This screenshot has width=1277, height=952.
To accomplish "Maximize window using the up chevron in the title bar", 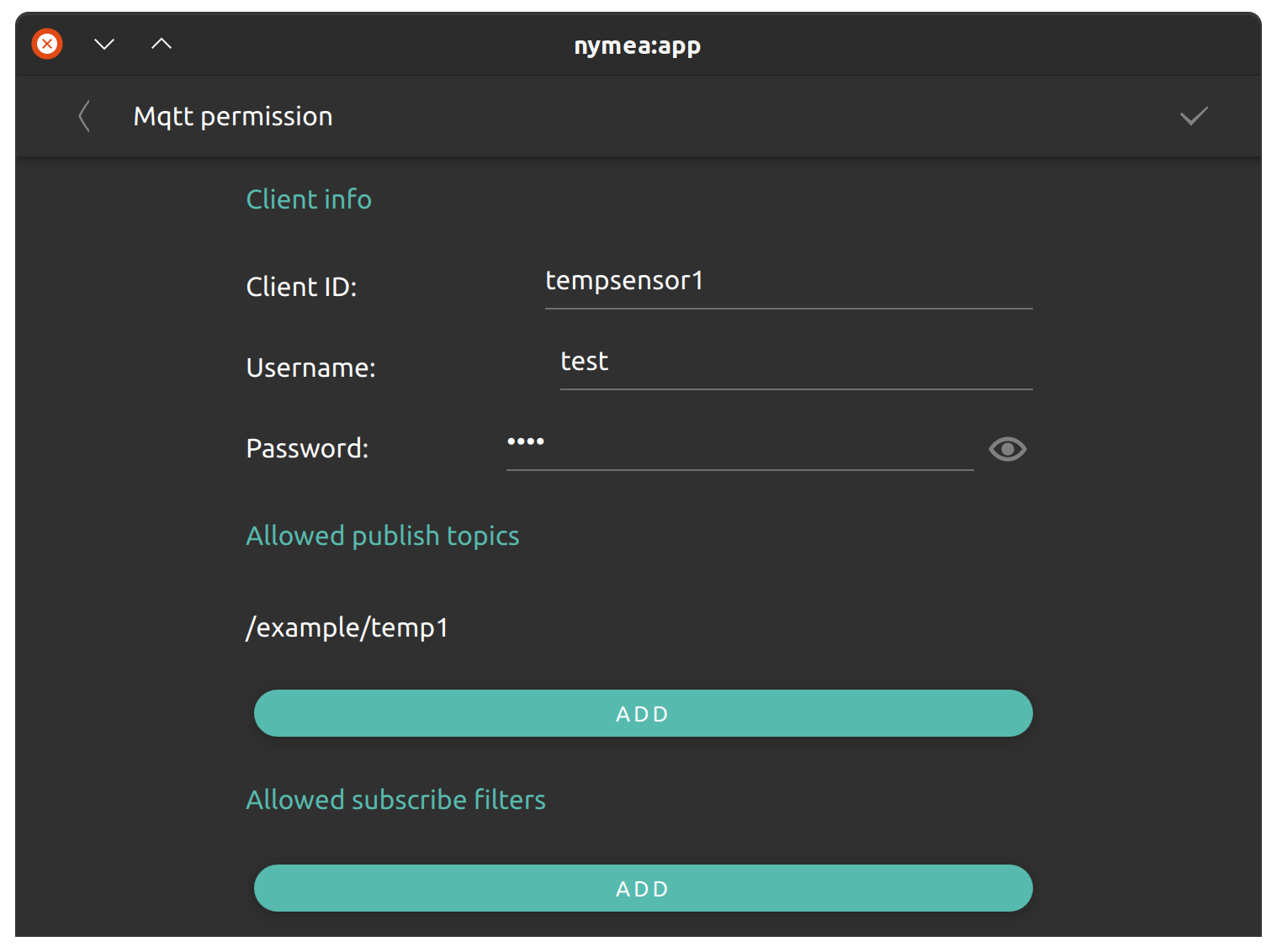I will coord(162,44).
